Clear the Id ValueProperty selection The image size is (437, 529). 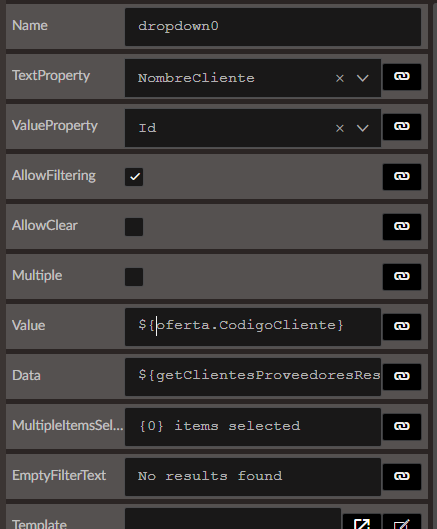340,128
